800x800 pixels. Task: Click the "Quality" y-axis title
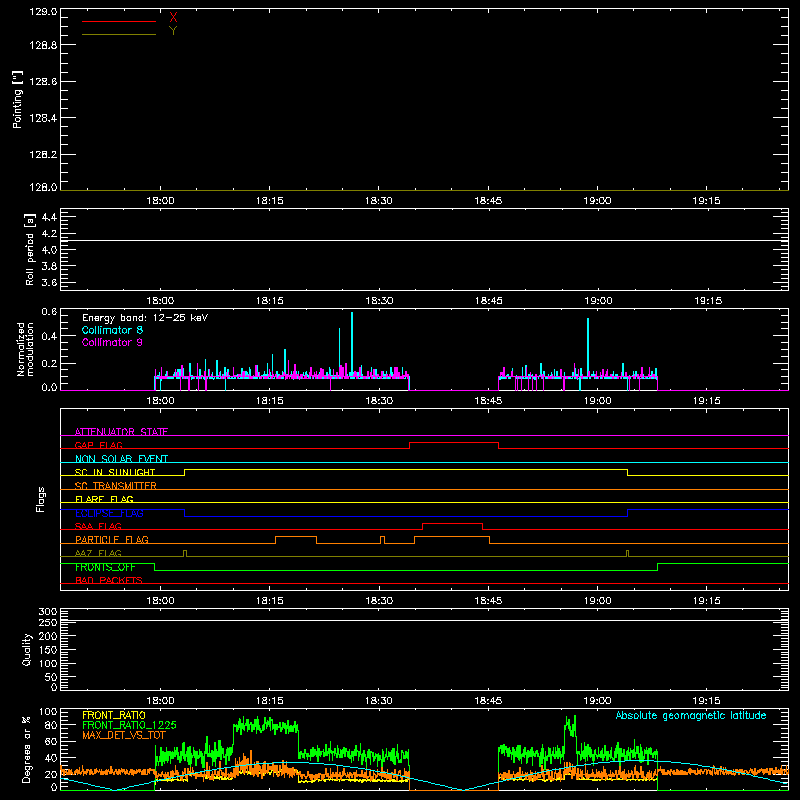tap(27, 649)
